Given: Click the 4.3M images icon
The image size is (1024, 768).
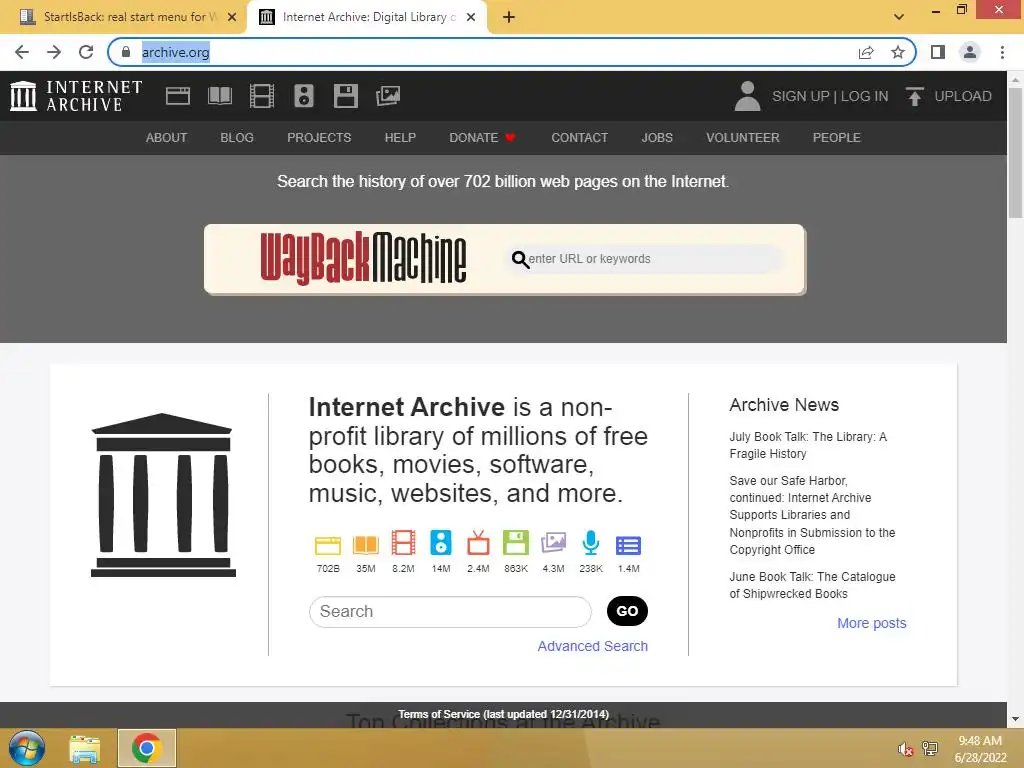Looking at the screenshot, I should pyautogui.click(x=553, y=543).
